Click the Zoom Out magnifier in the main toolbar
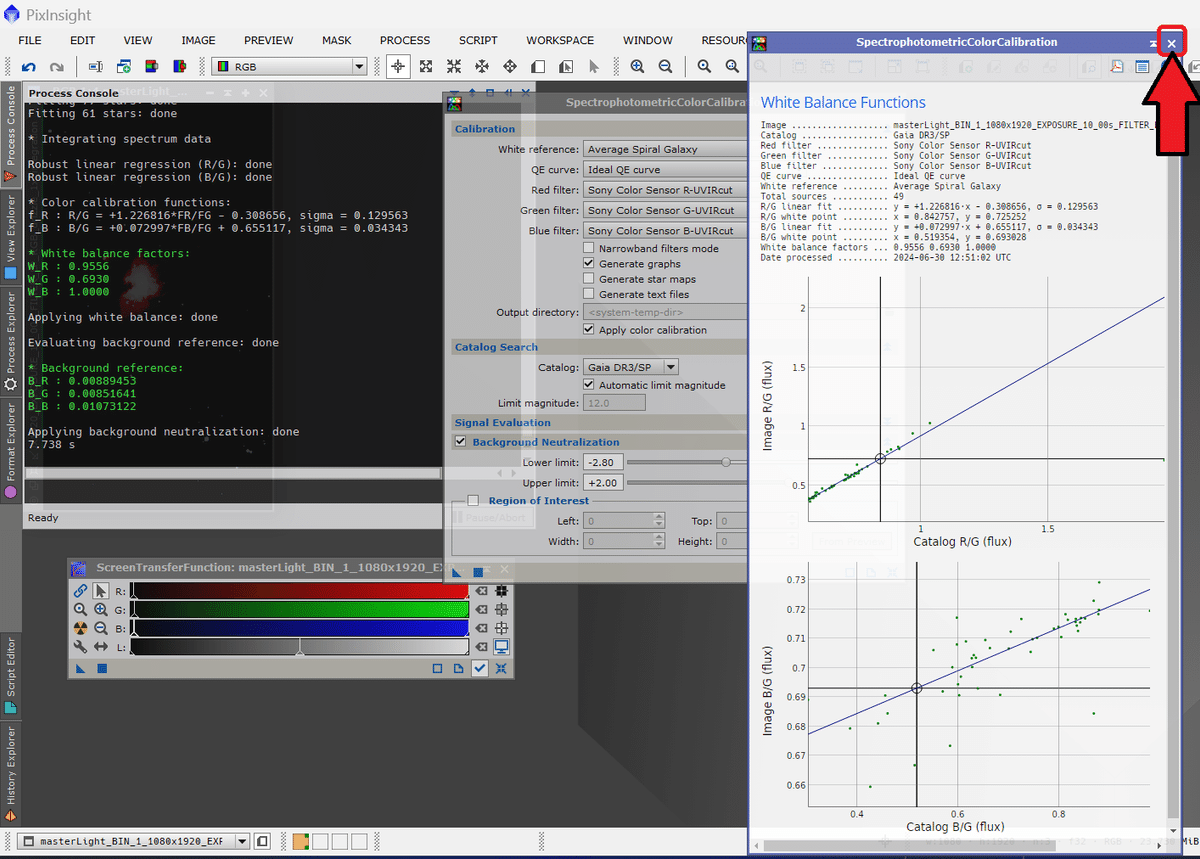Image resolution: width=1200 pixels, height=859 pixels. pos(665,67)
